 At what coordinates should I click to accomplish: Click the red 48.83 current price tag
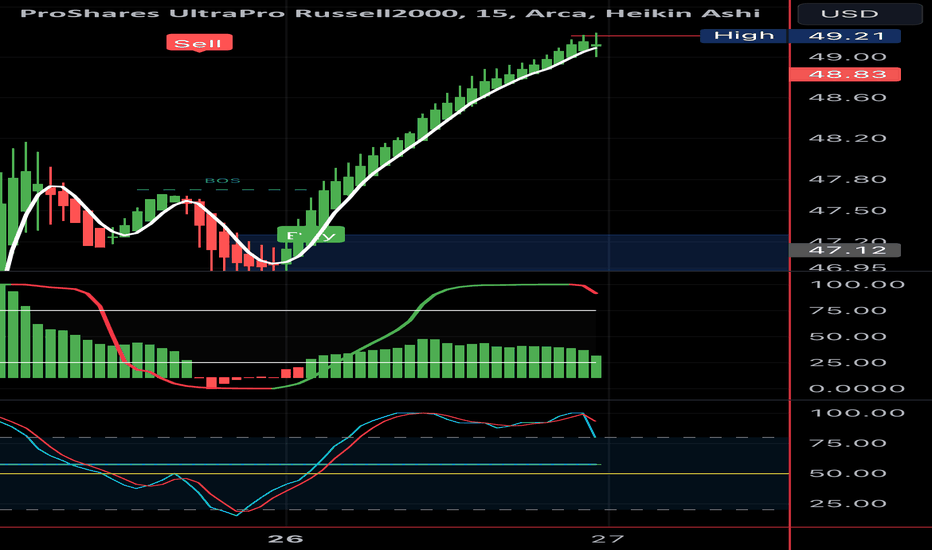point(846,74)
